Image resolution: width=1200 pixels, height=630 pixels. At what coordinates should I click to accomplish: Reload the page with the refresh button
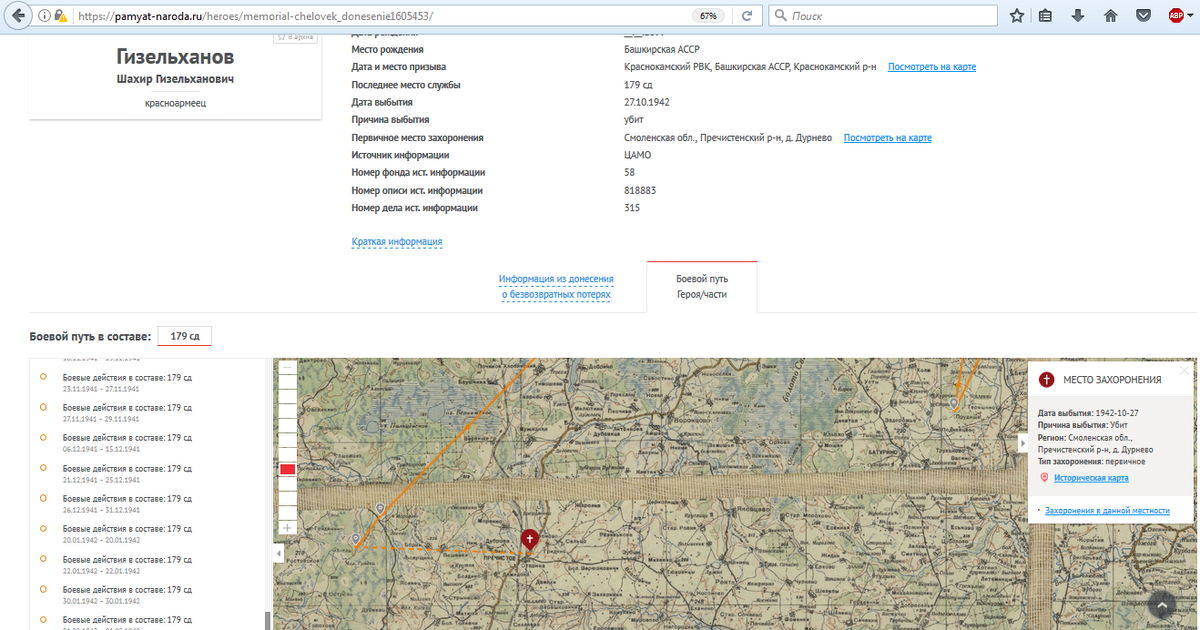point(746,16)
